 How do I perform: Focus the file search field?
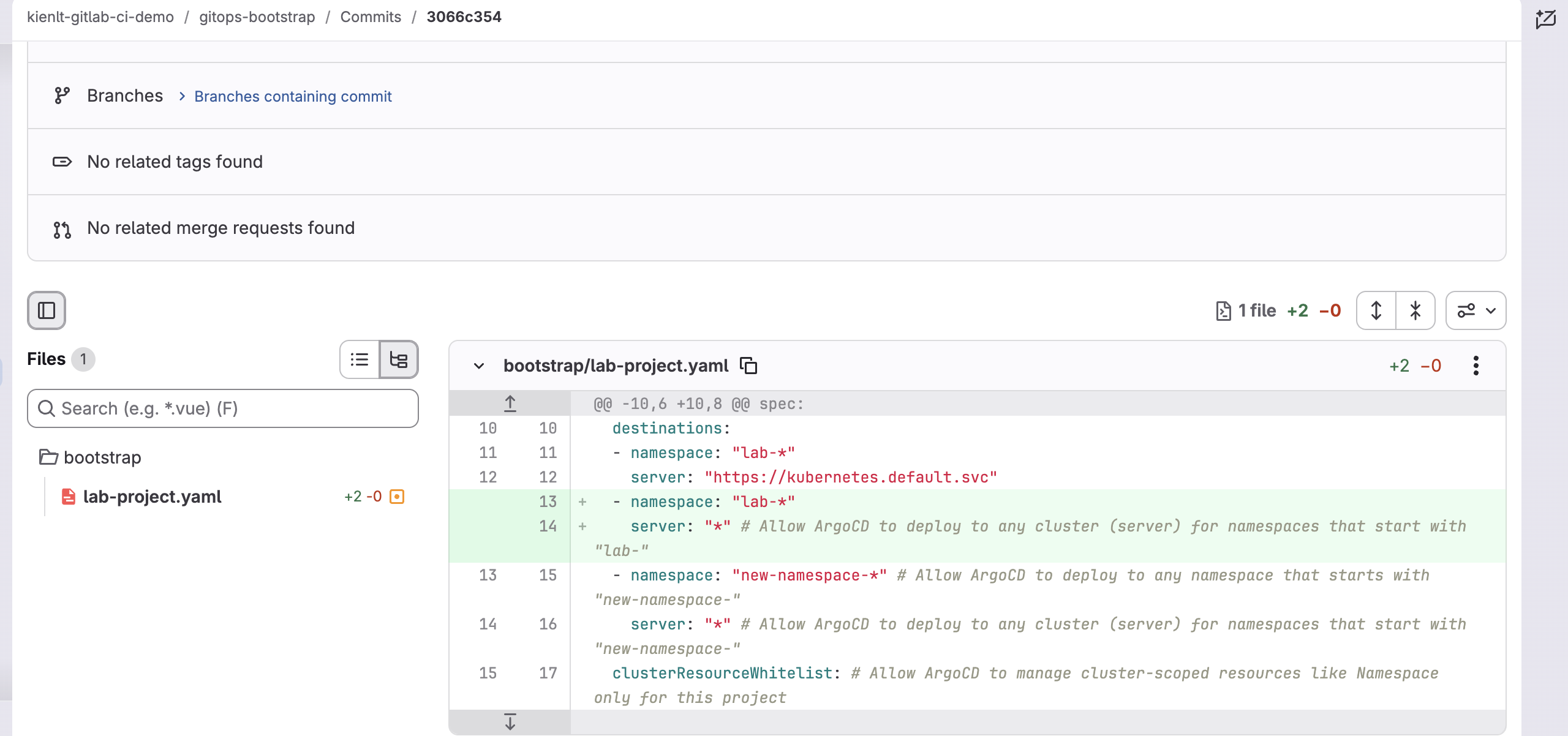coord(223,408)
